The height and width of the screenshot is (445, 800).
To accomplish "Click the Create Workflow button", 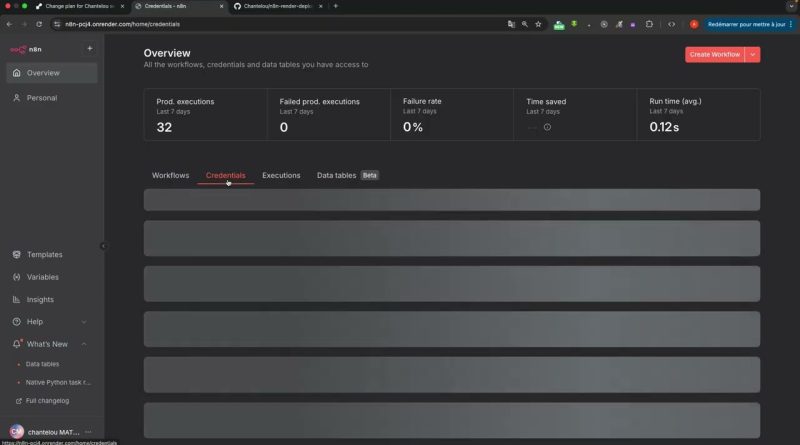I will point(714,54).
